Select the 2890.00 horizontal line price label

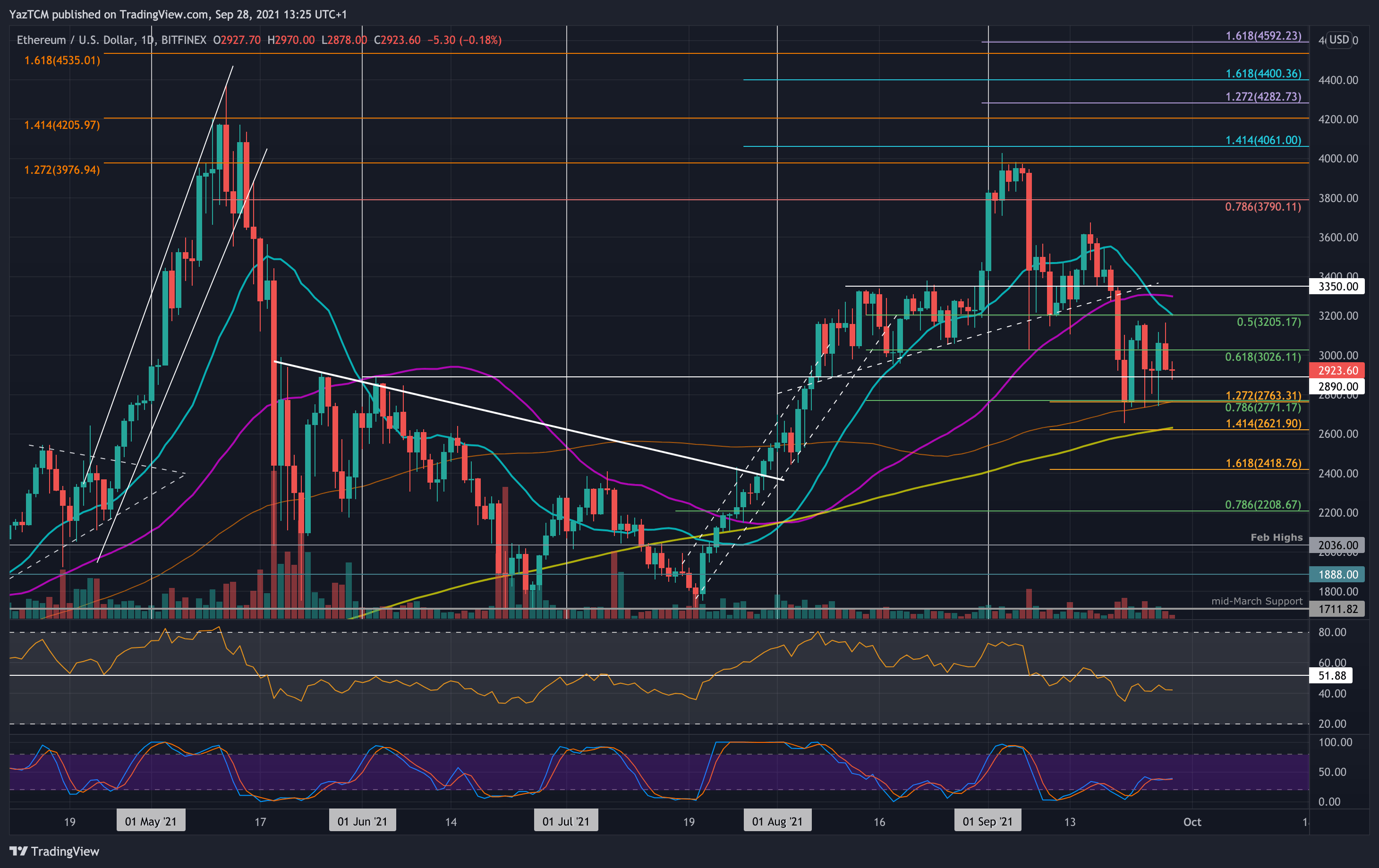coord(1337,386)
